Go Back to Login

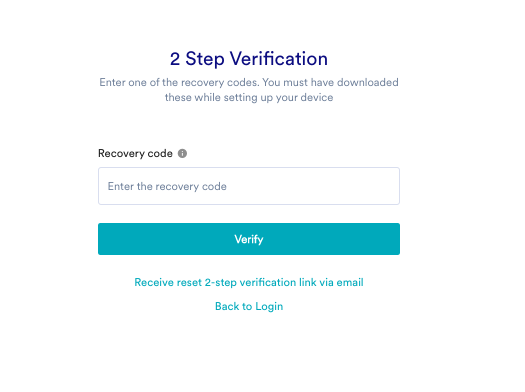pos(249,306)
